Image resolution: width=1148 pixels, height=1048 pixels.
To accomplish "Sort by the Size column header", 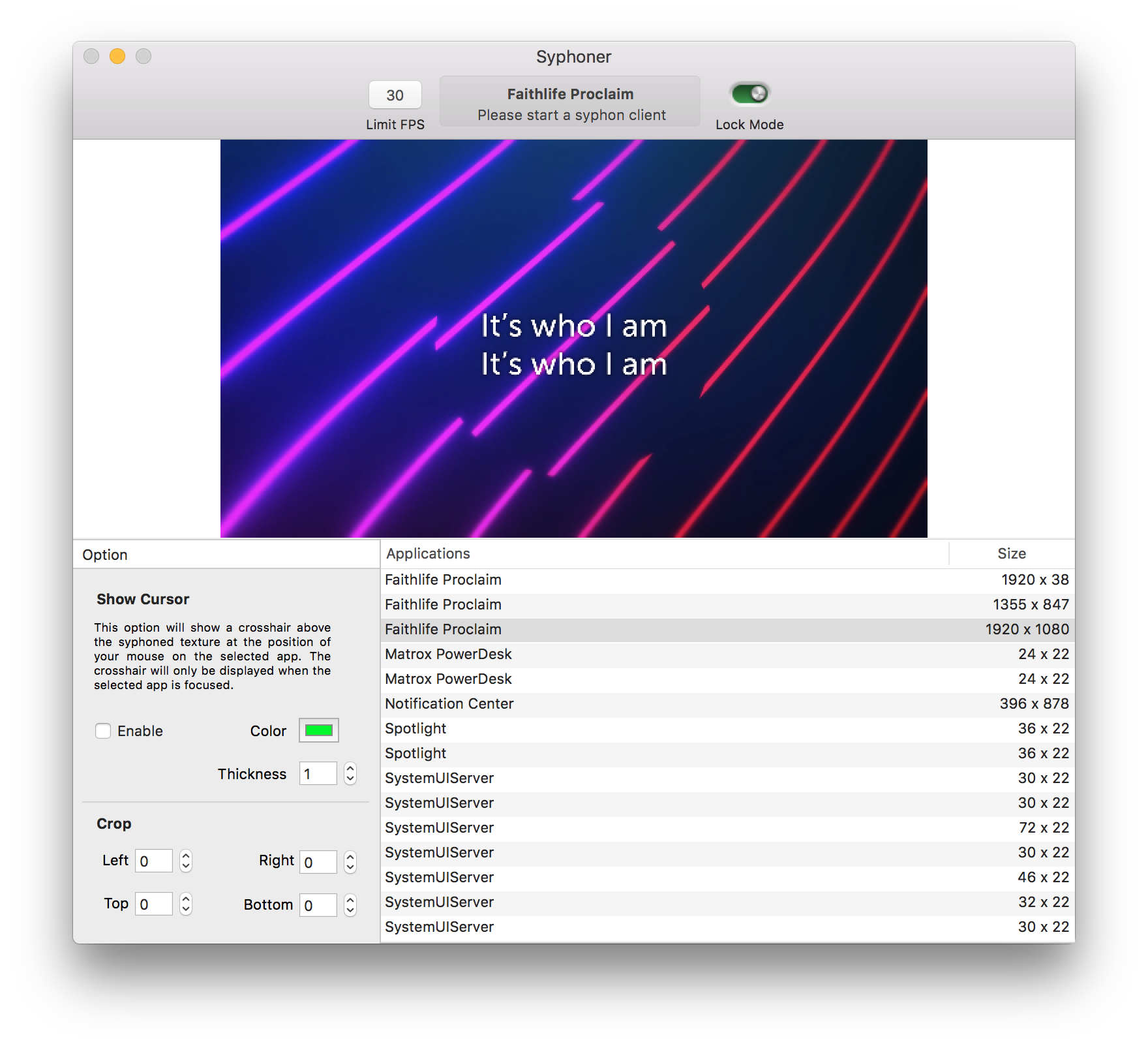I will (1011, 554).
